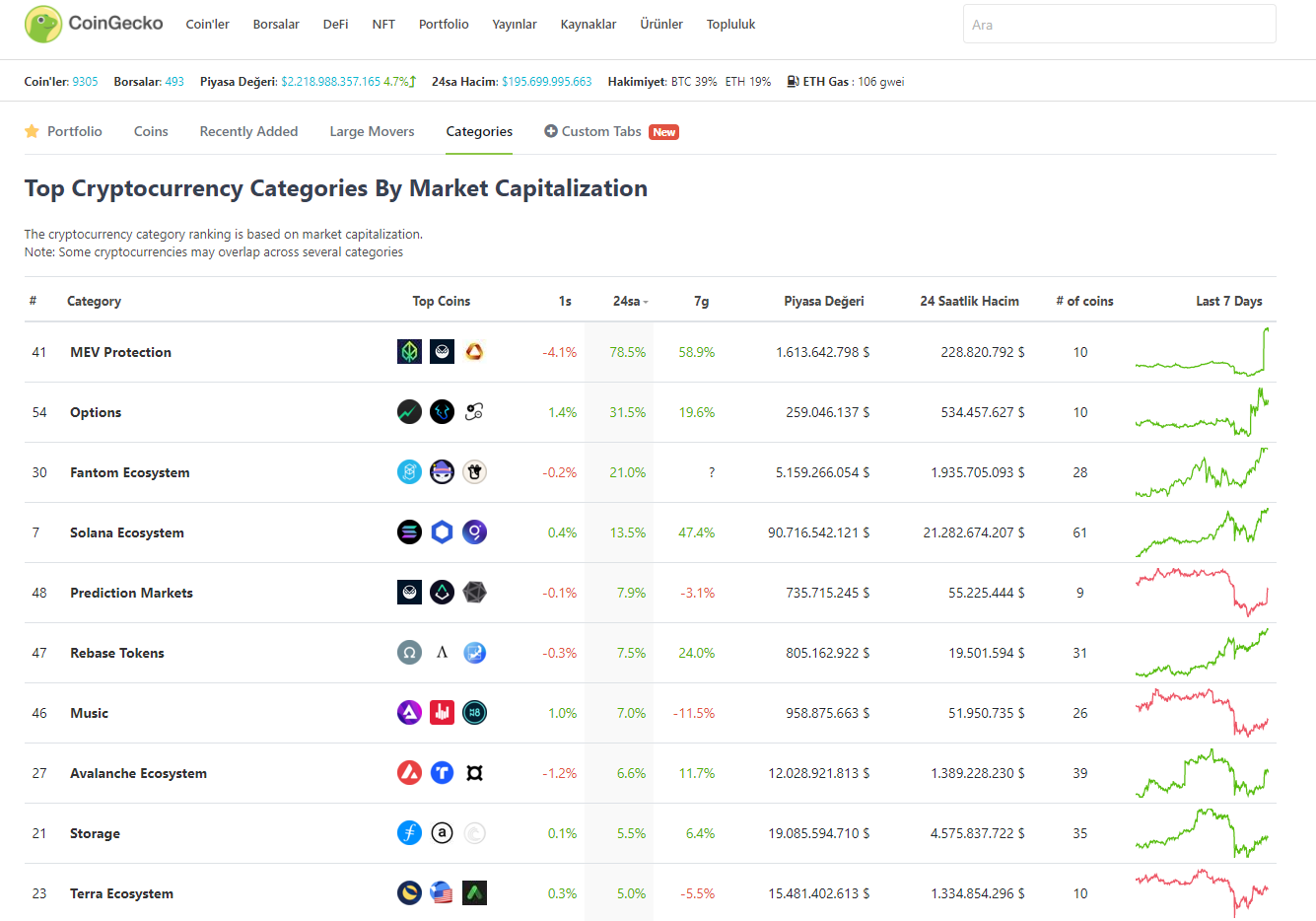Image resolution: width=1316 pixels, height=921 pixels.
Task: Click market cap value $2.218.988.357.165
Action: 330,82
